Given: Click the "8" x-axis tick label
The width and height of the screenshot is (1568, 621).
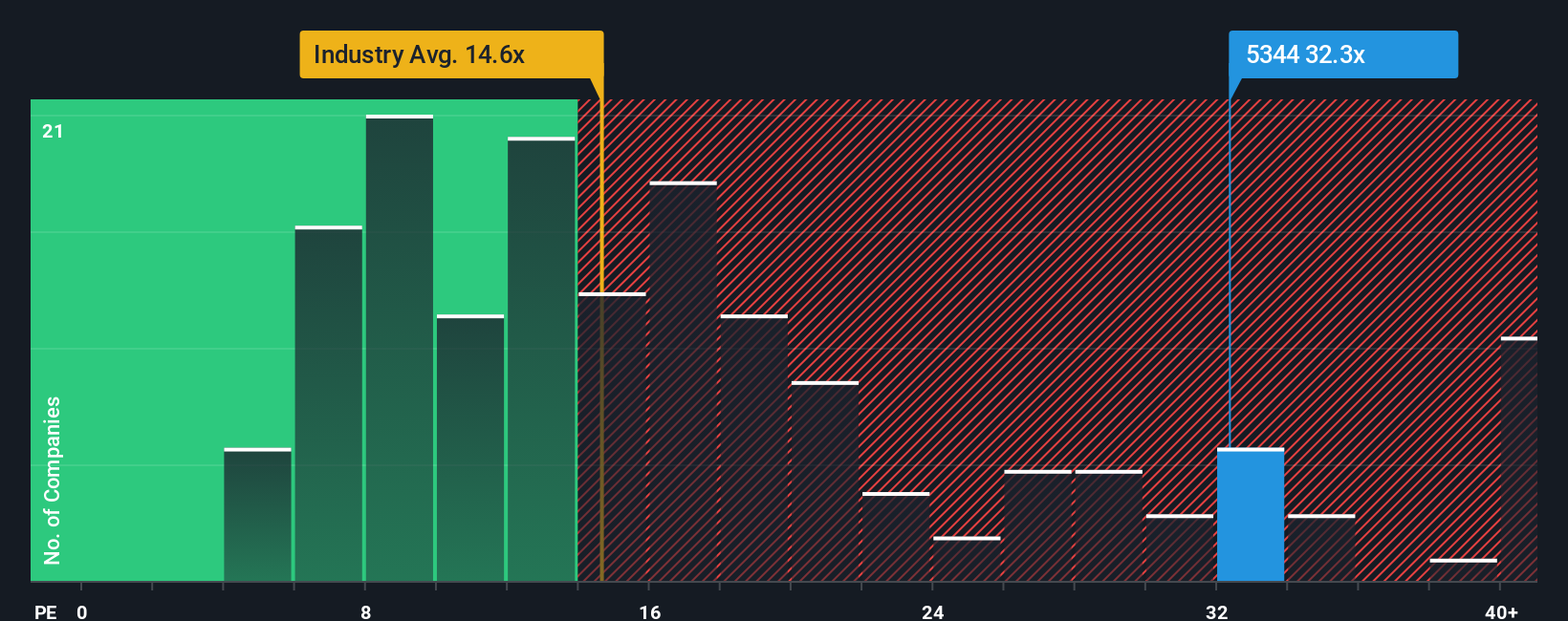Looking at the screenshot, I should [366, 612].
